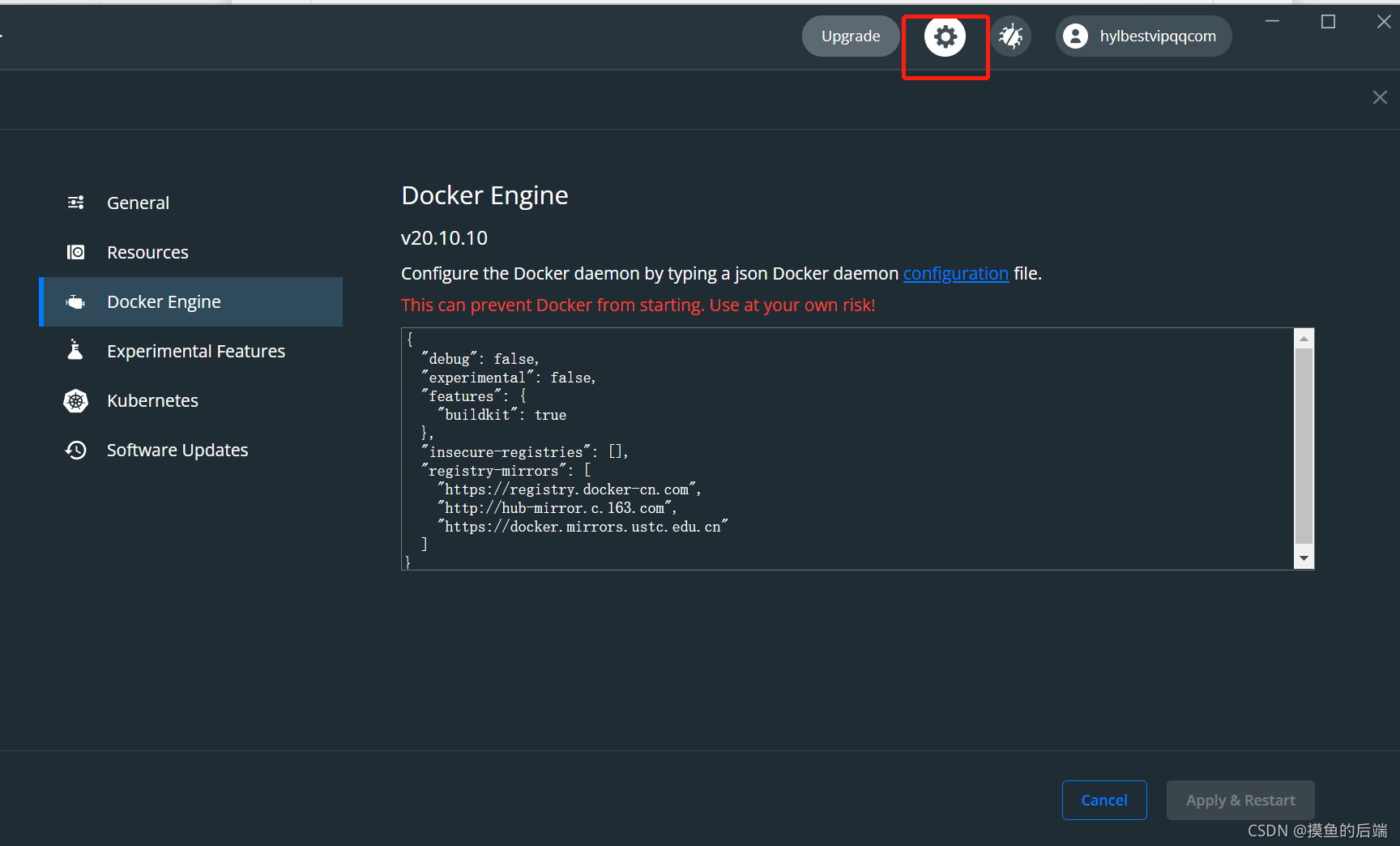This screenshot has height=846, width=1400.
Task: Click the user account avatar icon
Action: coord(1075,36)
